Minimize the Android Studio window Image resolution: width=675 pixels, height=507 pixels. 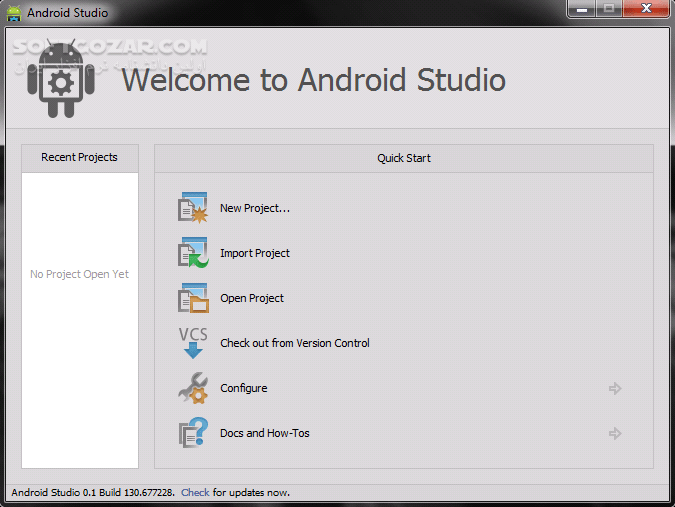(x=582, y=9)
